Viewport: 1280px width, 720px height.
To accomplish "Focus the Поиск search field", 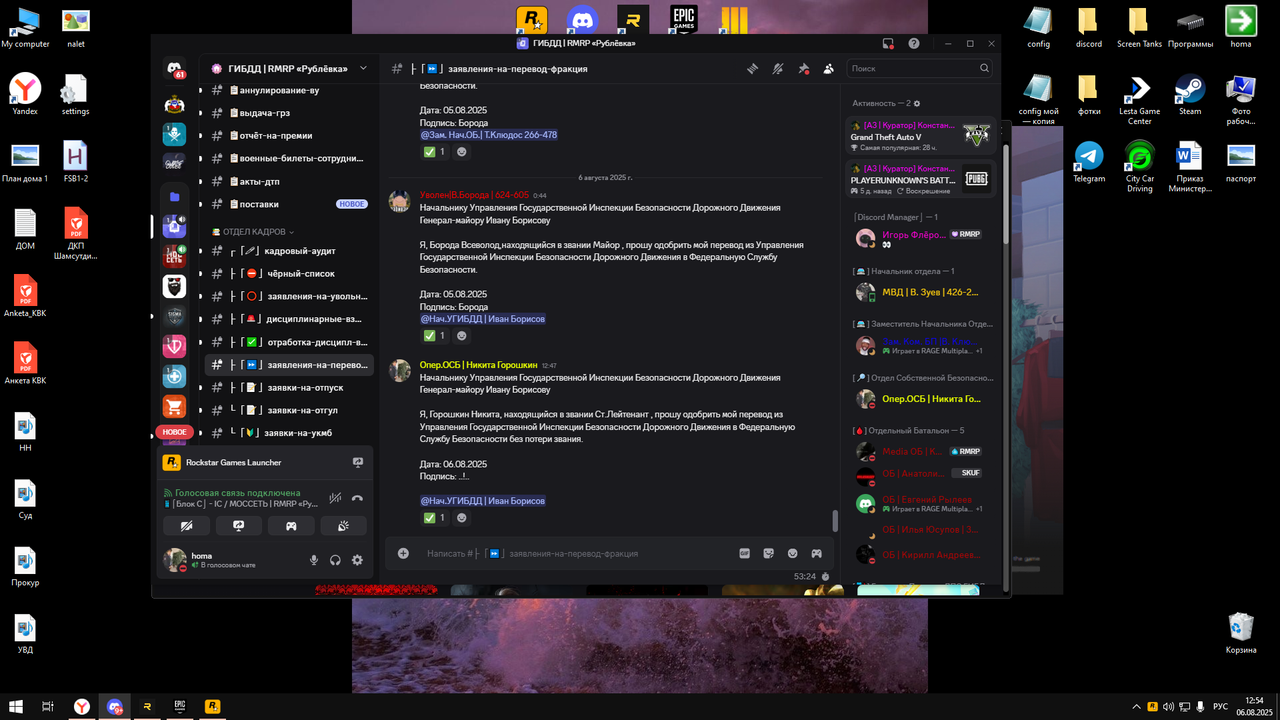I will 920,68.
